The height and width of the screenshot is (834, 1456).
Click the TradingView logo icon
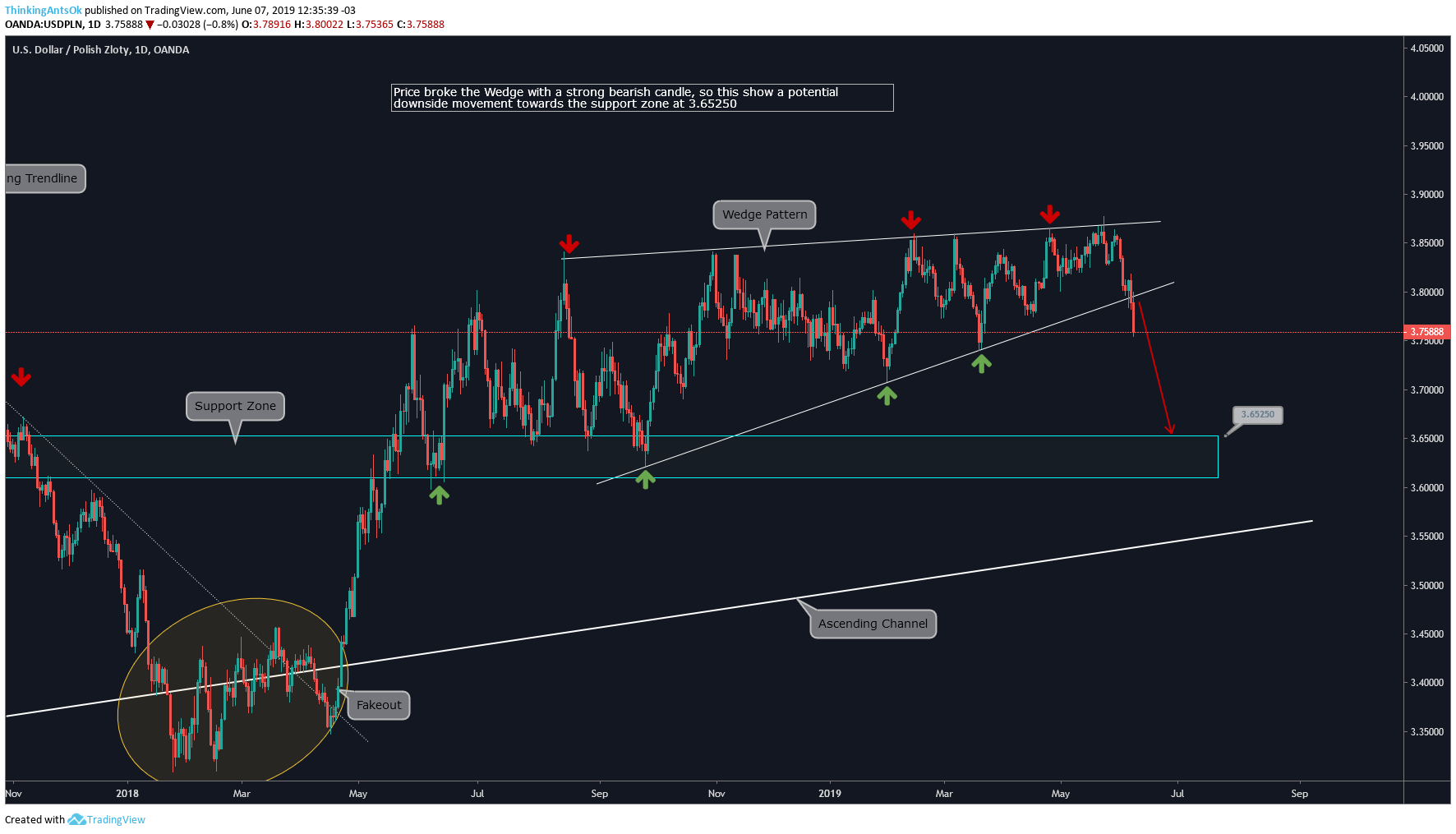tap(76, 819)
